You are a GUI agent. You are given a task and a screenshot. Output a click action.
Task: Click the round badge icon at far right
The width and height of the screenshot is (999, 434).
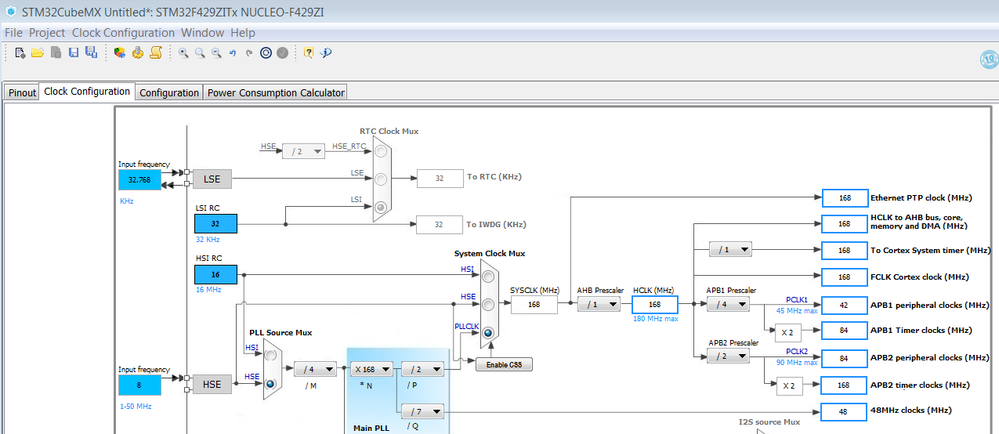point(989,59)
